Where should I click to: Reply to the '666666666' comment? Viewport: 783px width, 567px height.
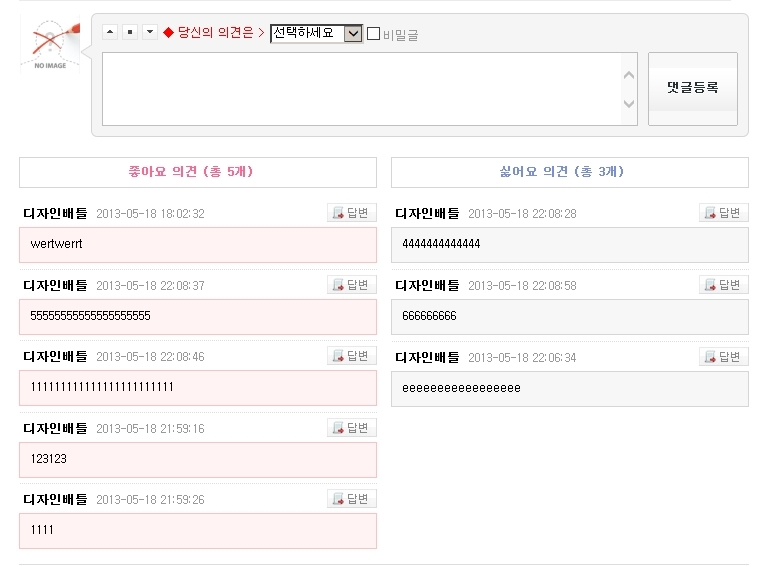724,285
